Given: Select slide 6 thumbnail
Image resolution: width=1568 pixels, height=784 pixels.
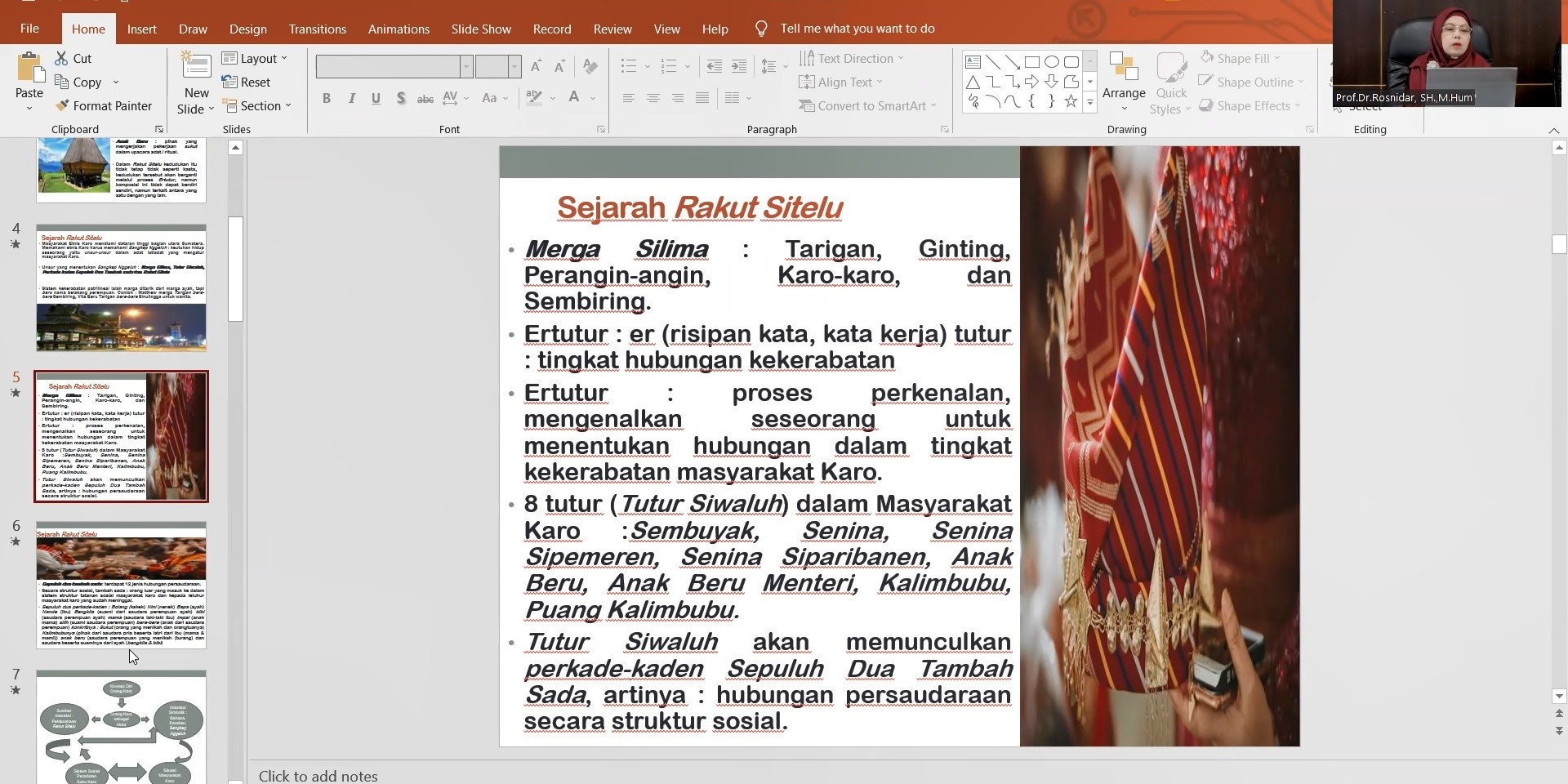Looking at the screenshot, I should tap(121, 585).
